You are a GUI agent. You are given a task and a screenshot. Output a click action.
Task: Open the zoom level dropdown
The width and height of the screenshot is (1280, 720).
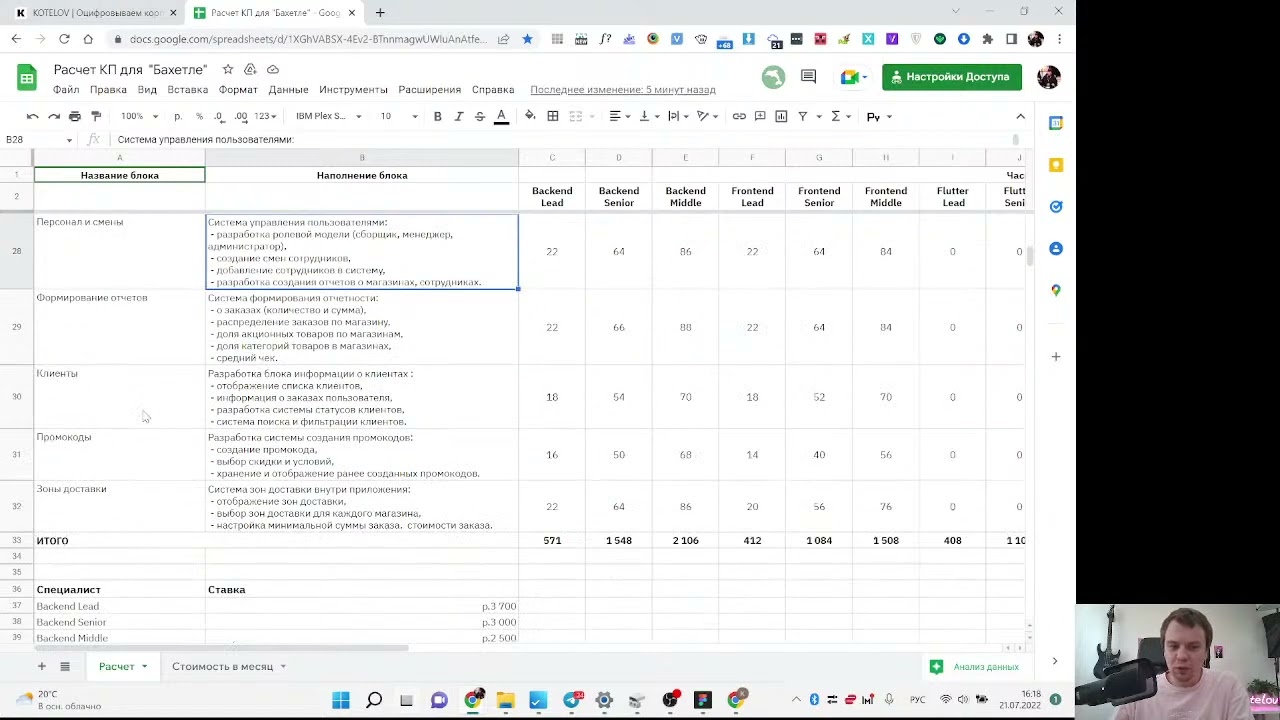point(139,116)
